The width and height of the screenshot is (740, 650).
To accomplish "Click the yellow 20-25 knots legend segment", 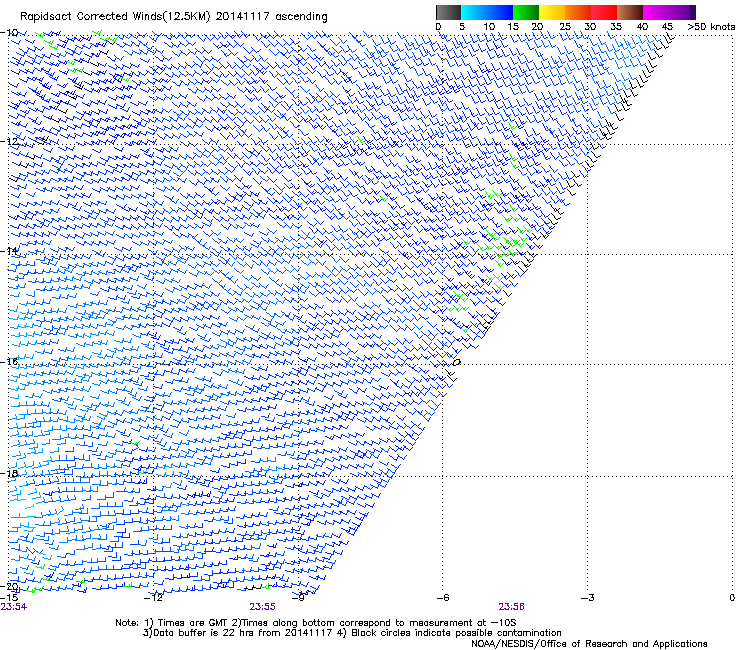I will pos(552,12).
